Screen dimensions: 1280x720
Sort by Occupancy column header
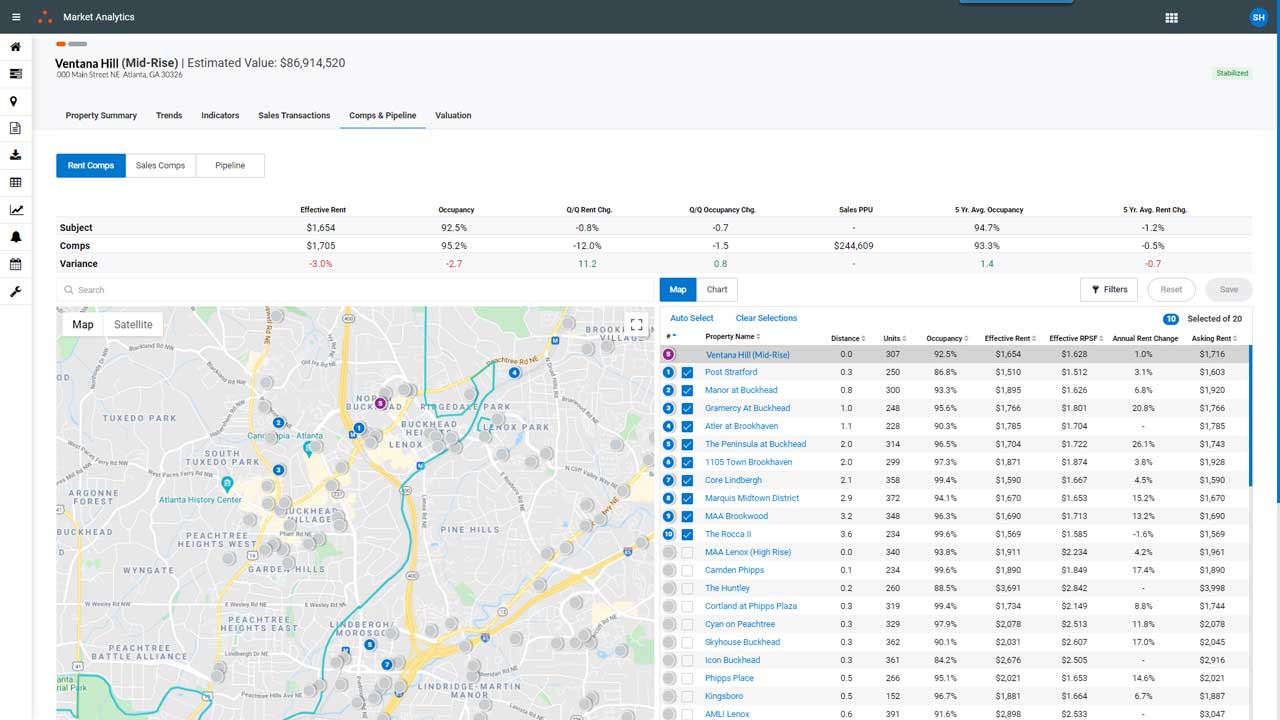point(946,338)
